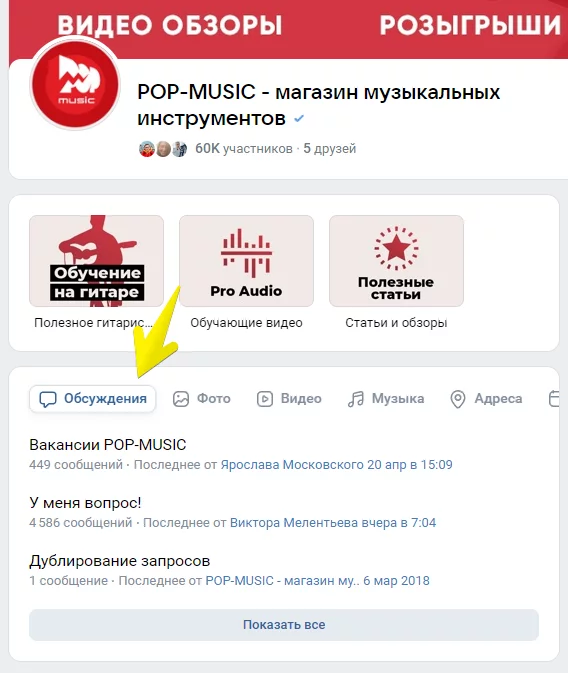568x673 pixels.
Task: Click the map pin icon beside Адреса
Action: tap(458, 399)
